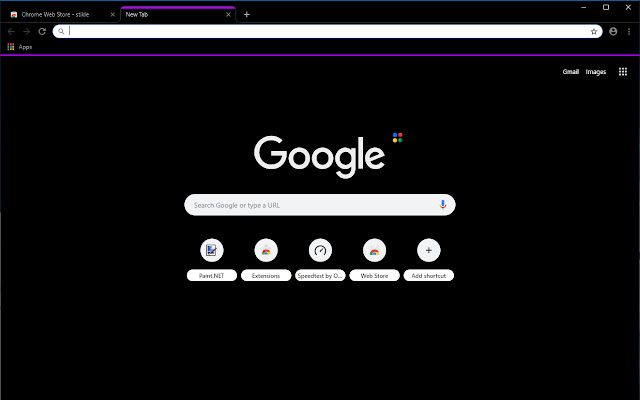Viewport: 640px width, 400px height.
Task: Open the Extensions shortcut icon
Action: click(266, 250)
